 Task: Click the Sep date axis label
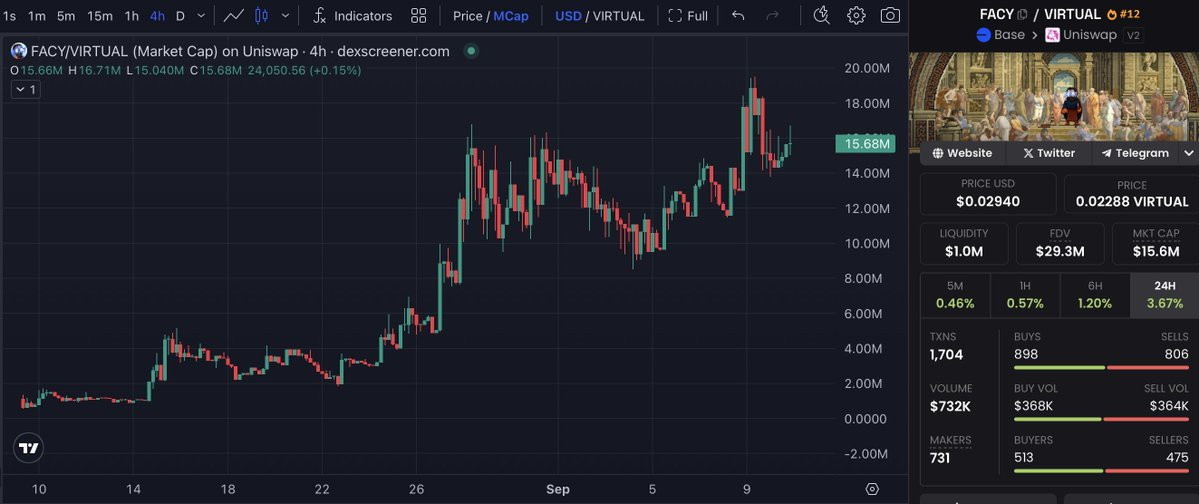557,489
